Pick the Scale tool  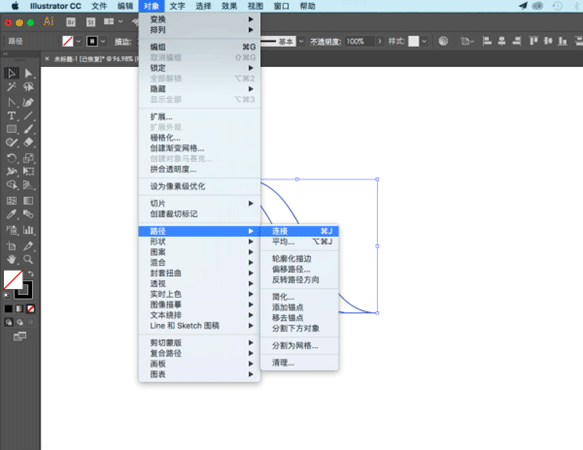(28, 158)
